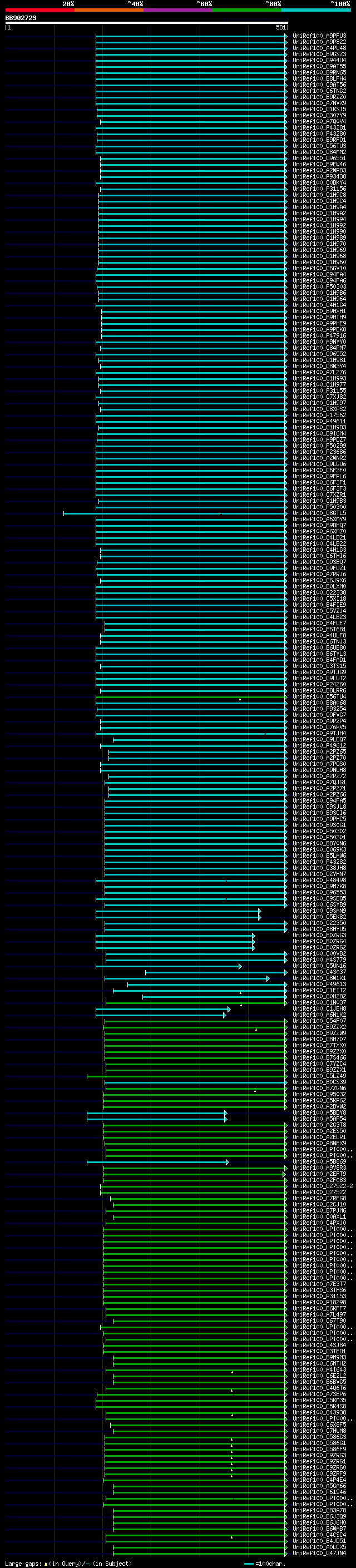Select the UniRef100_P50302 label
This screenshot has width=356, height=1568.
click(x=319, y=831)
